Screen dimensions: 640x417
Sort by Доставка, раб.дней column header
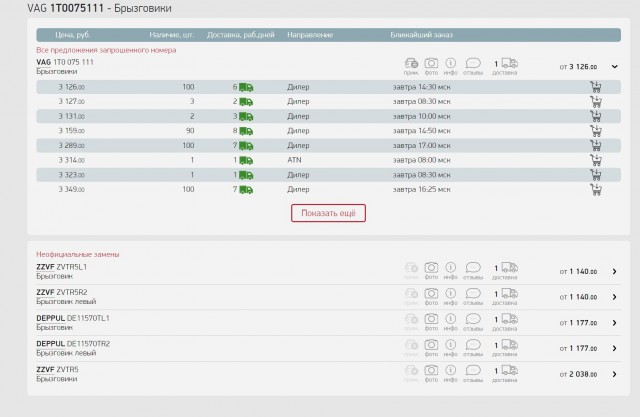[240, 35]
